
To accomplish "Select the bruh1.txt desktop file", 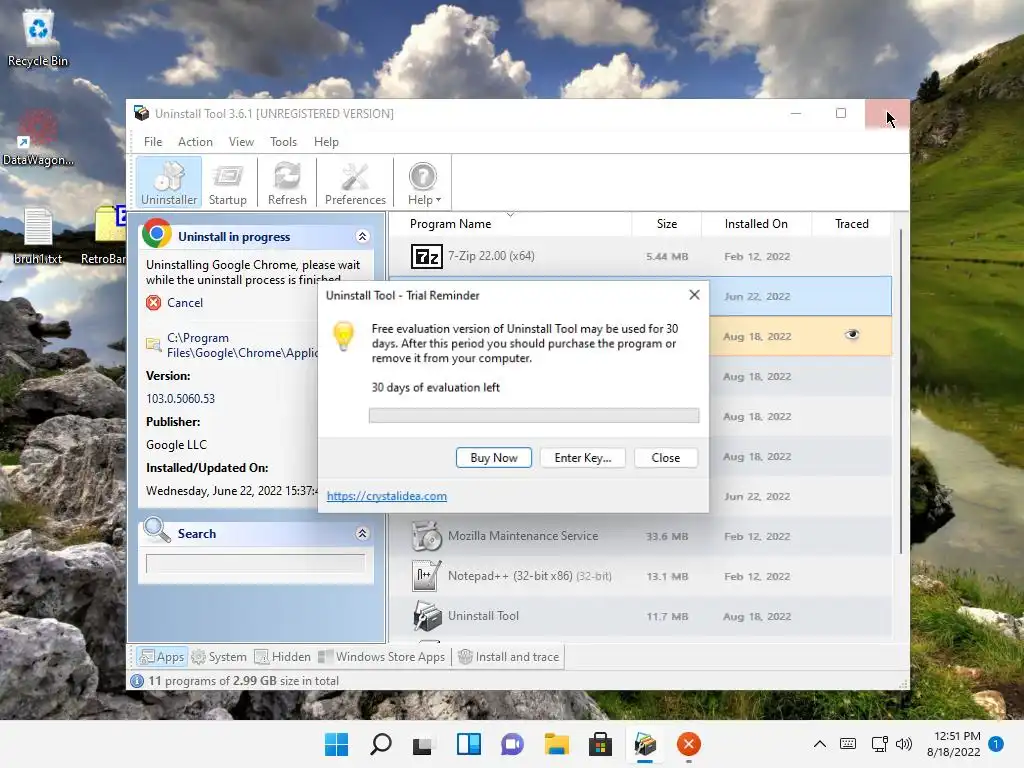I will pyautogui.click(x=38, y=236).
